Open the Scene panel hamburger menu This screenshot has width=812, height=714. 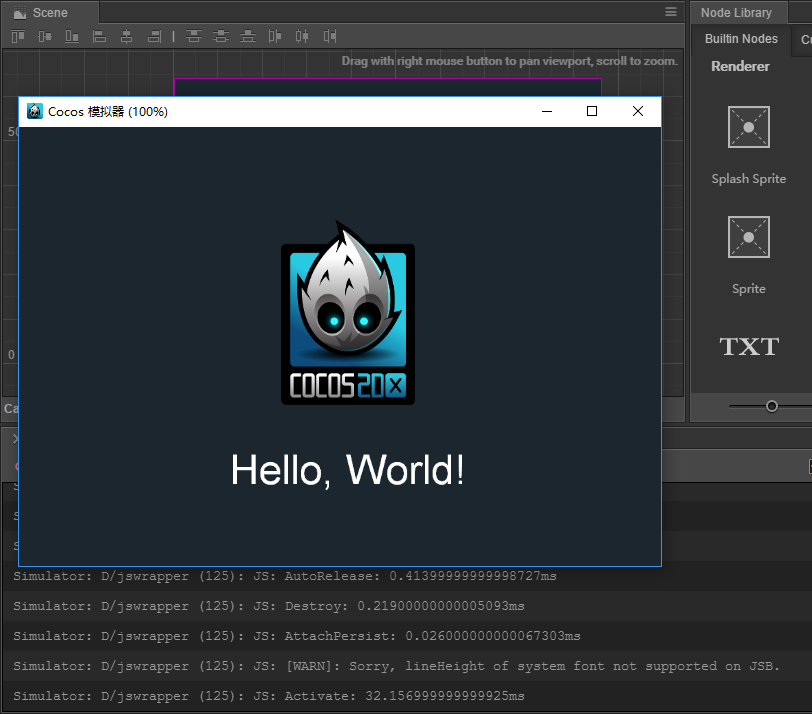coord(671,12)
